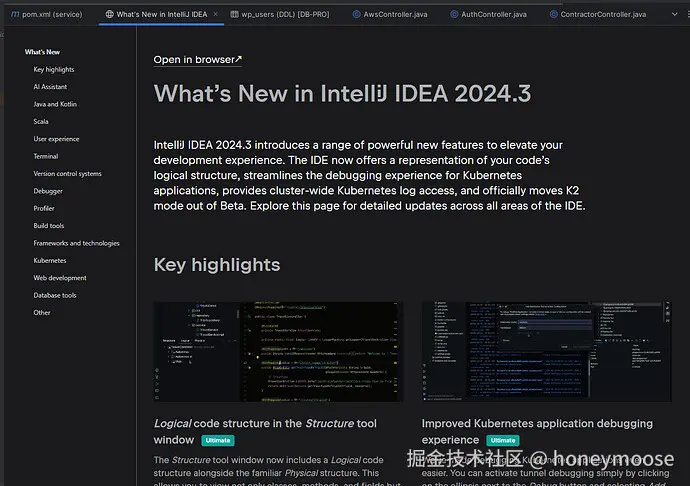Jump to Terminal section

(x=46, y=156)
